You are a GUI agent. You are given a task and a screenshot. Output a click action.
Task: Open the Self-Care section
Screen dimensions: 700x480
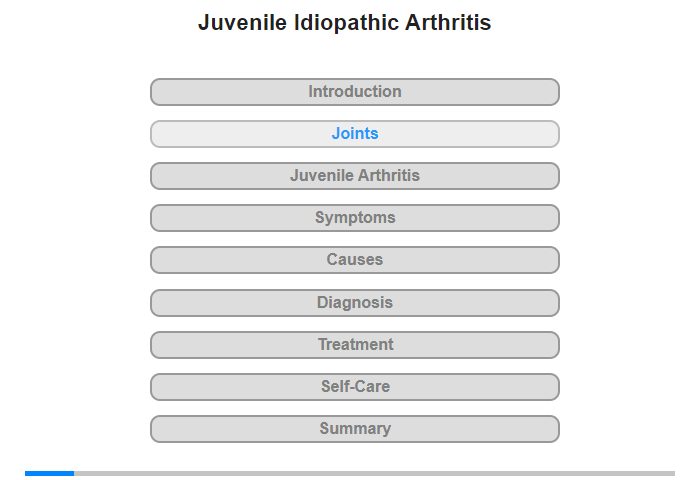[x=354, y=387]
